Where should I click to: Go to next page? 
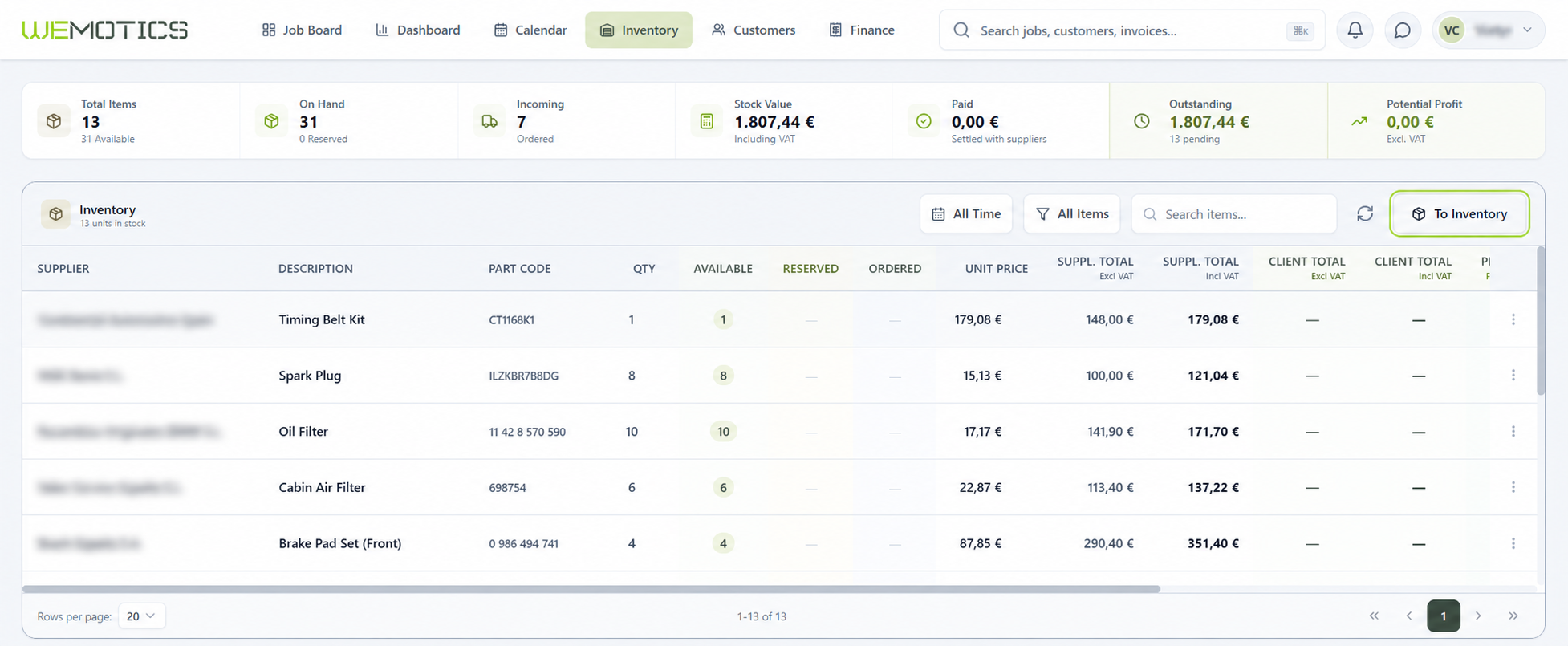1478,616
